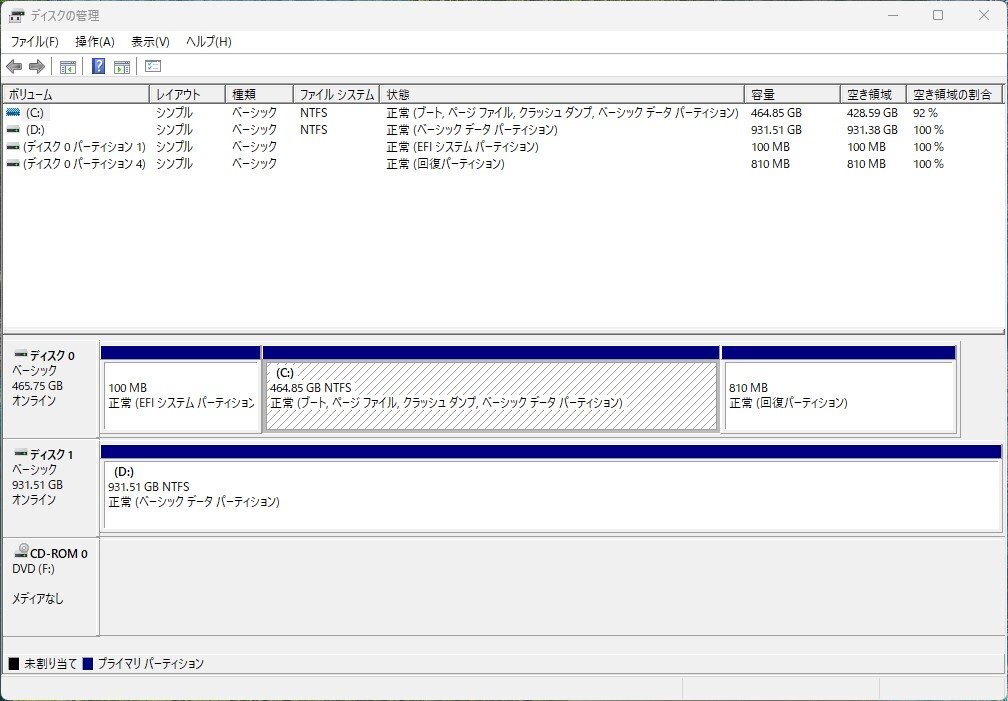This screenshot has height=701, width=1008.
Task: Select the ディスク 1 disk label panel
Action: (51, 489)
